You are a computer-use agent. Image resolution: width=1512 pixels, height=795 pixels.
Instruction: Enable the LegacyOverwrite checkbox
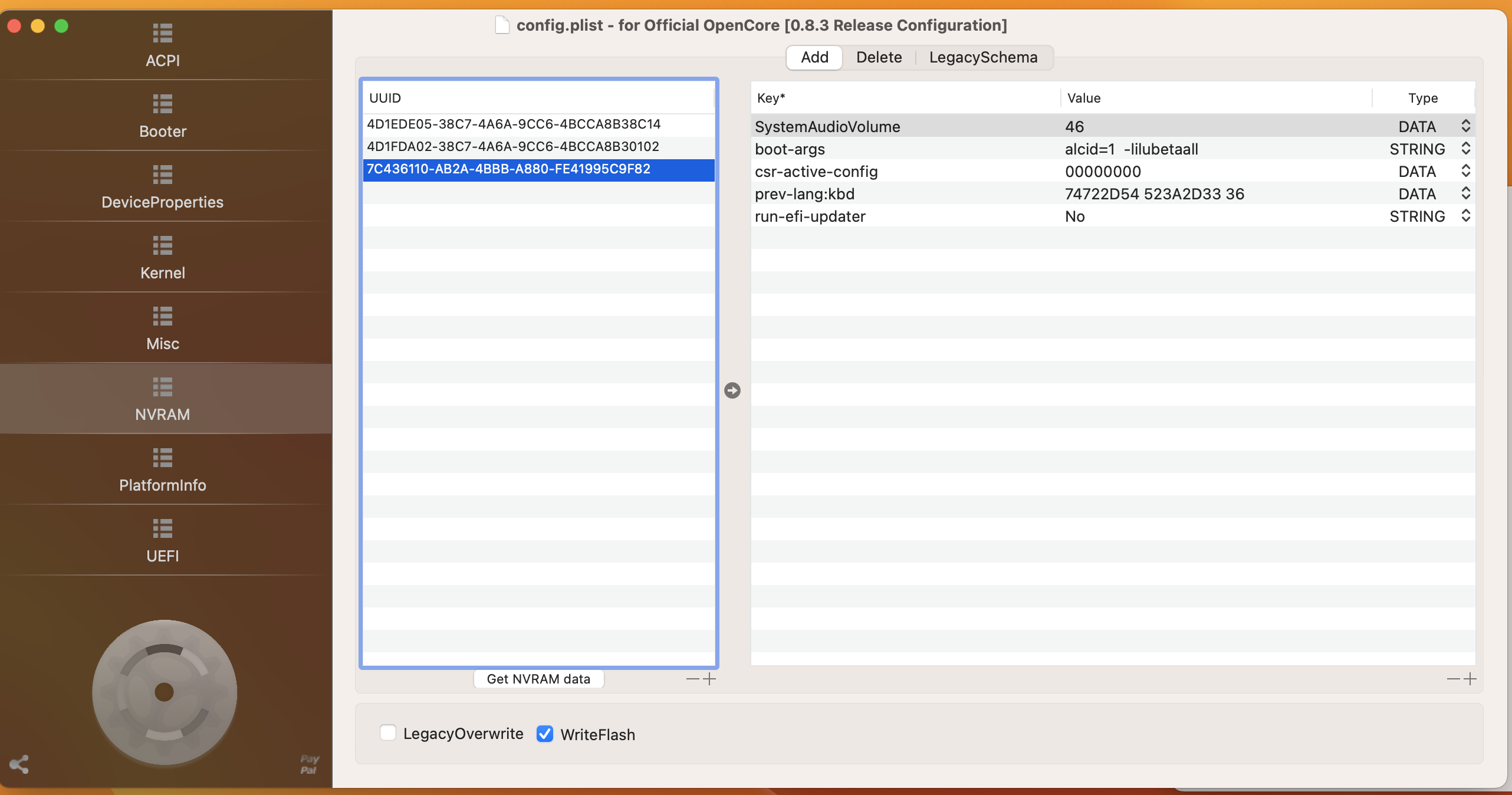click(x=388, y=733)
